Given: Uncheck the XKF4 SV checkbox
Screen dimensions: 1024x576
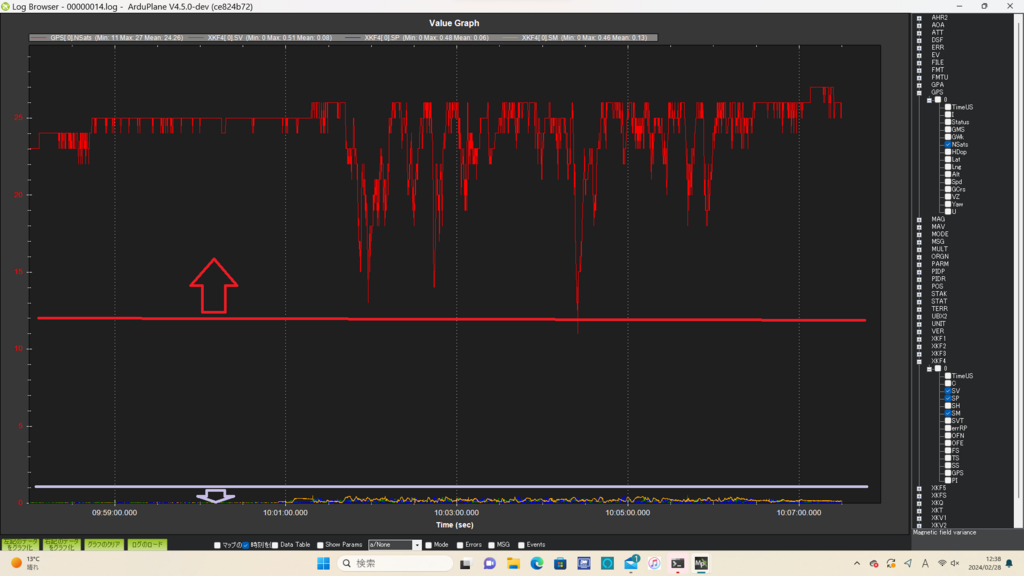Looking at the screenshot, I should coord(948,391).
